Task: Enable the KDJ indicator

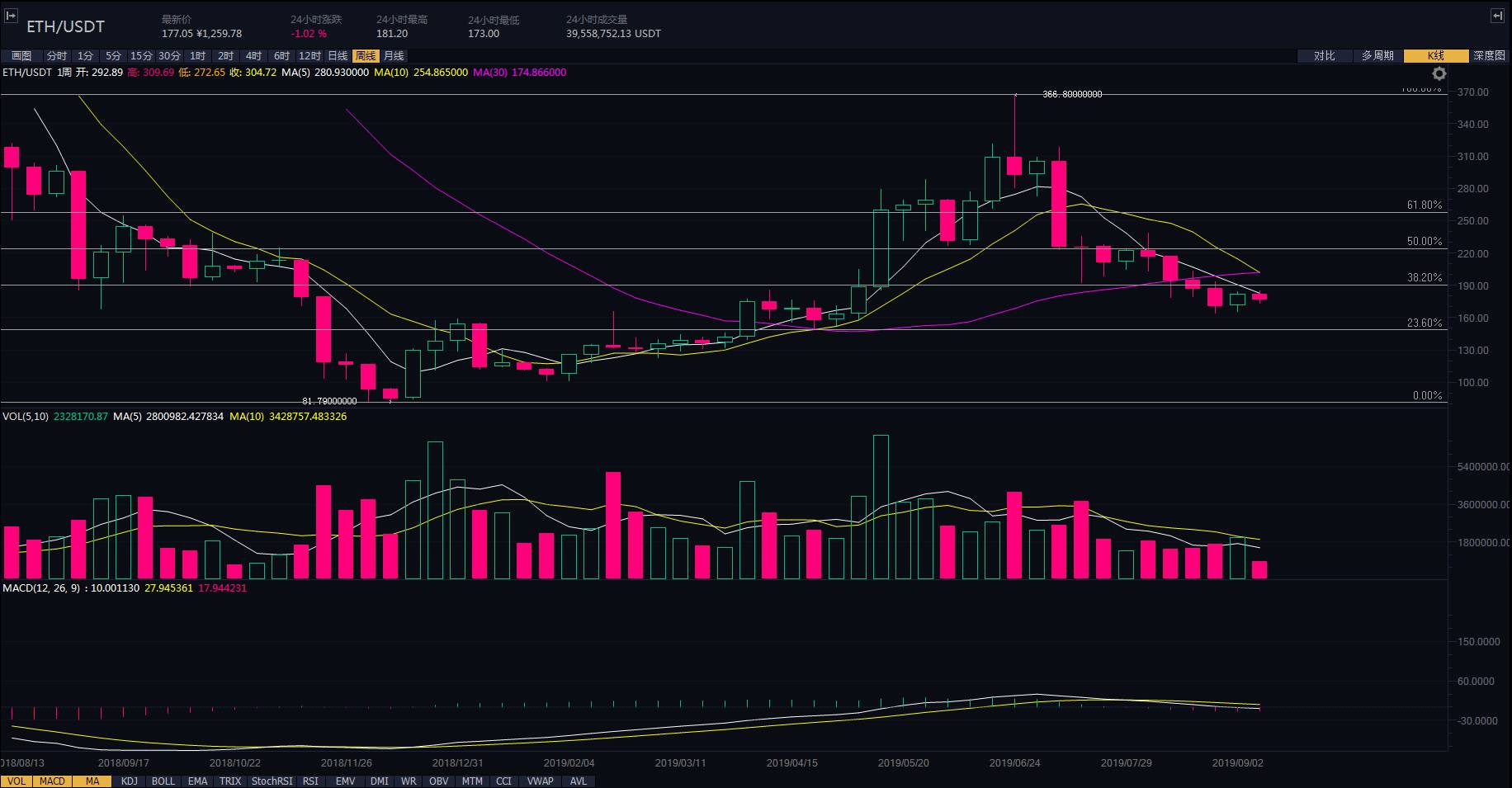Action: [130, 781]
